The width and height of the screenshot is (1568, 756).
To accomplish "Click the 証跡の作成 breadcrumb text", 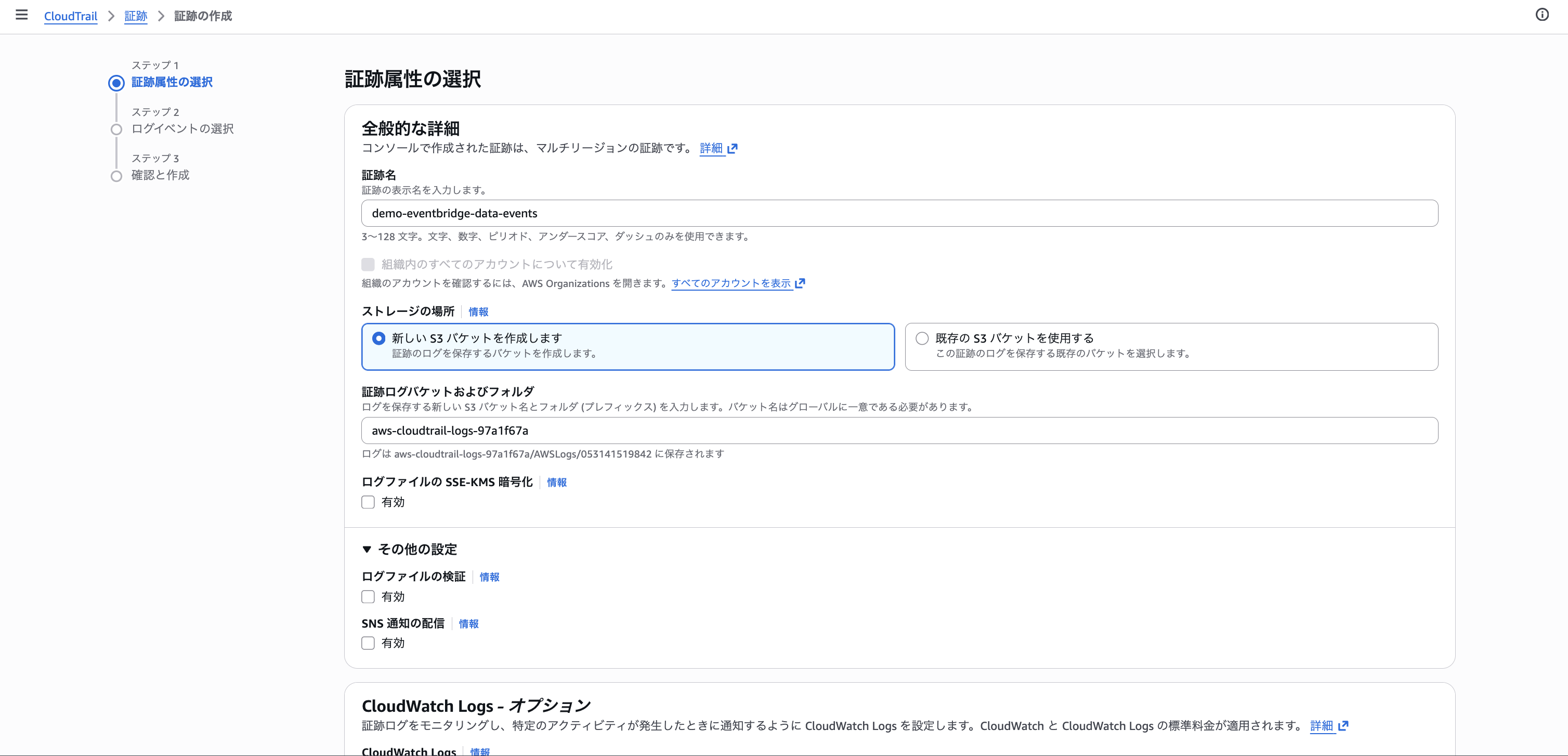I will [x=203, y=16].
